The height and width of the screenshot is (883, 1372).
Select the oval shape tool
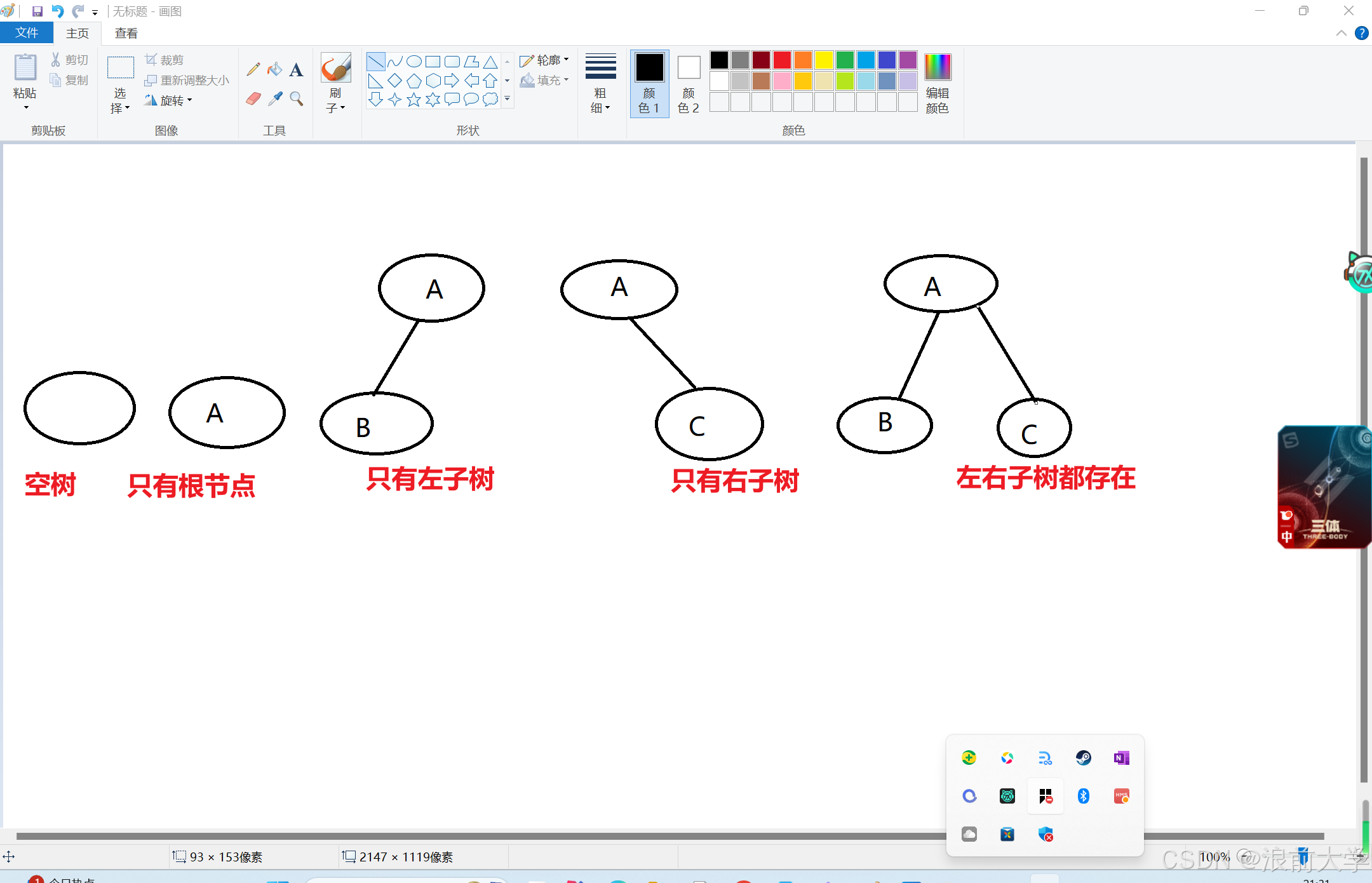click(x=414, y=61)
